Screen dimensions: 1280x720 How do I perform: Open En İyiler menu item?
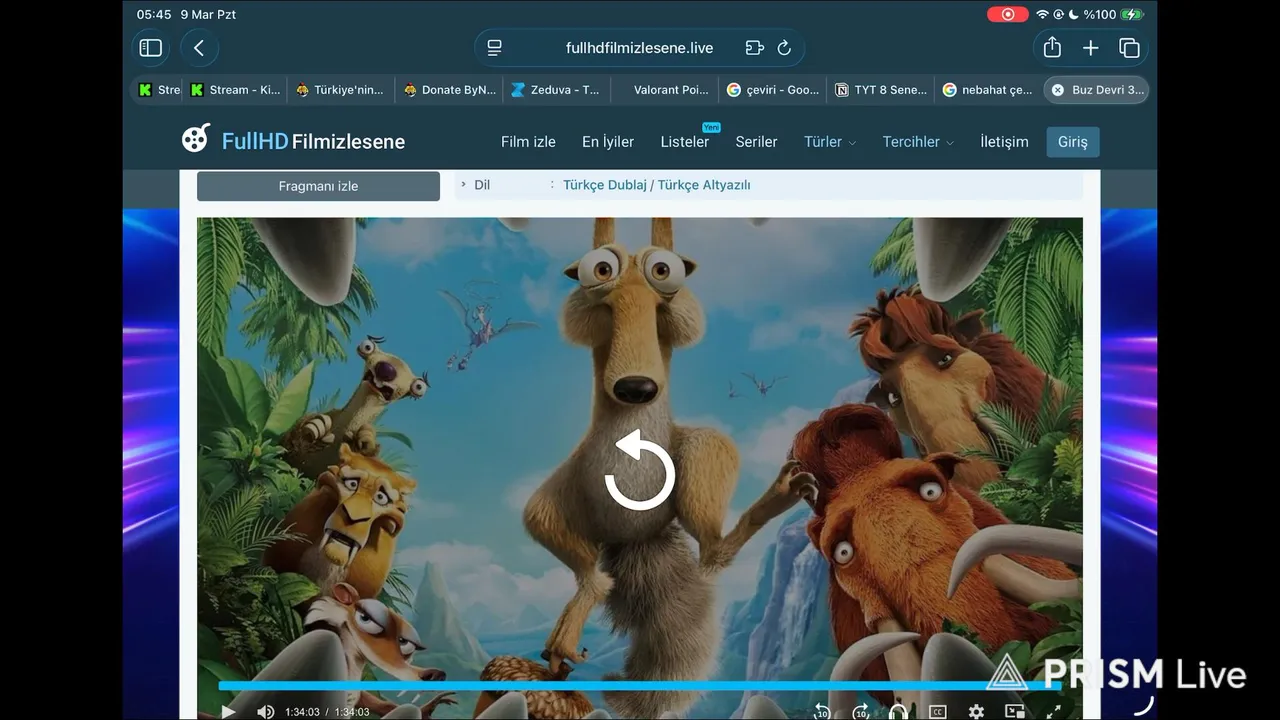(x=608, y=142)
